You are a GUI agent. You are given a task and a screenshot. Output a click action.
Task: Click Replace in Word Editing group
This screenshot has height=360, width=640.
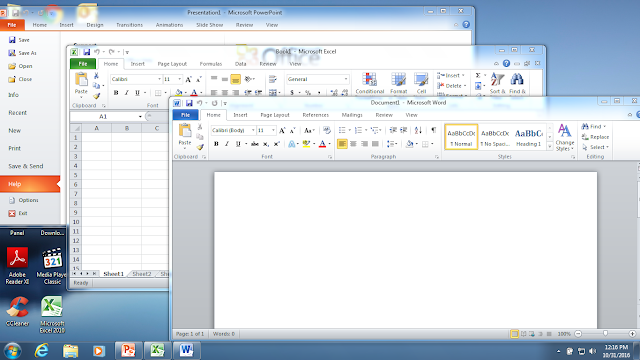click(x=596, y=137)
